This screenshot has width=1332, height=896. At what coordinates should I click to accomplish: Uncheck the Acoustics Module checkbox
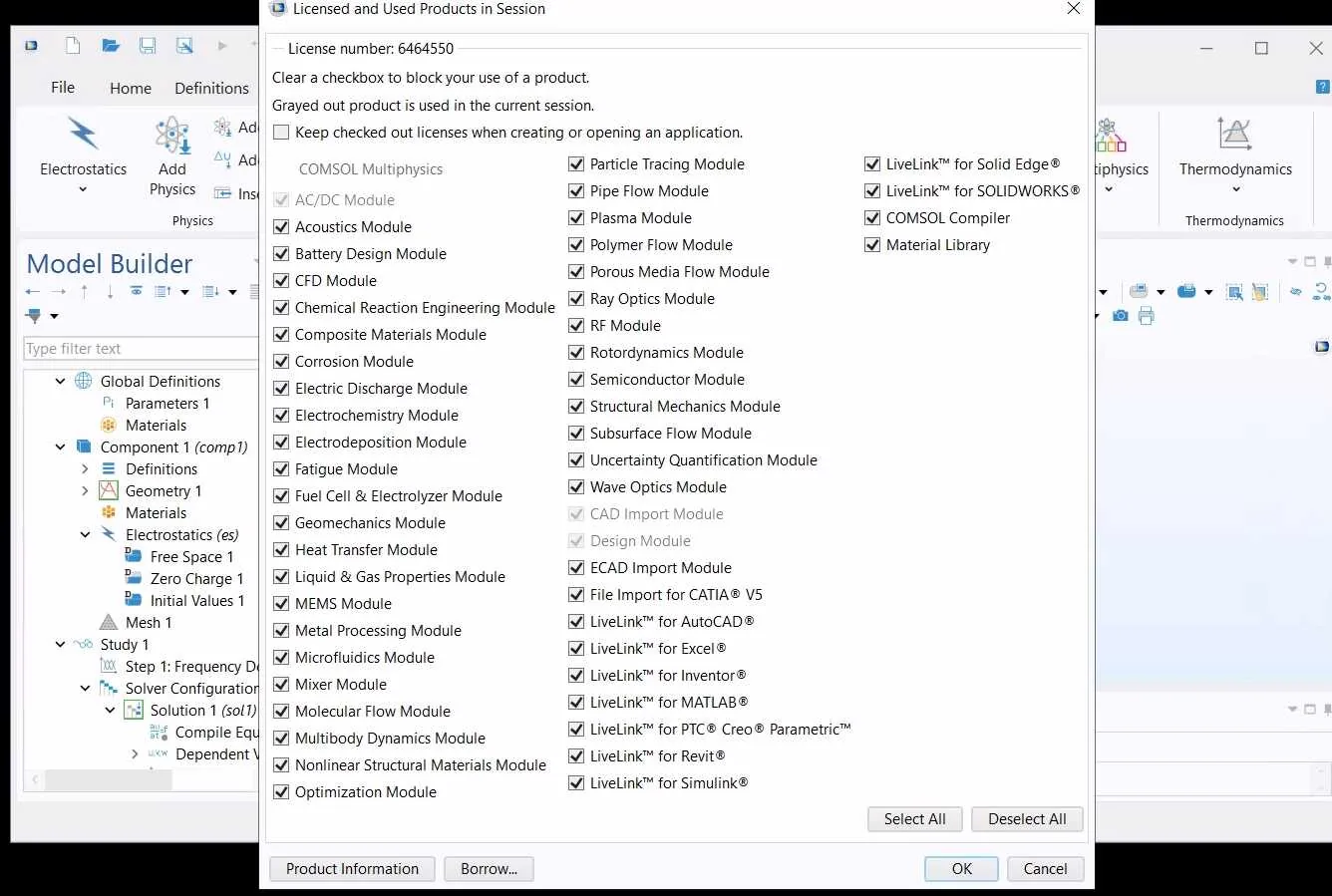tap(281, 227)
